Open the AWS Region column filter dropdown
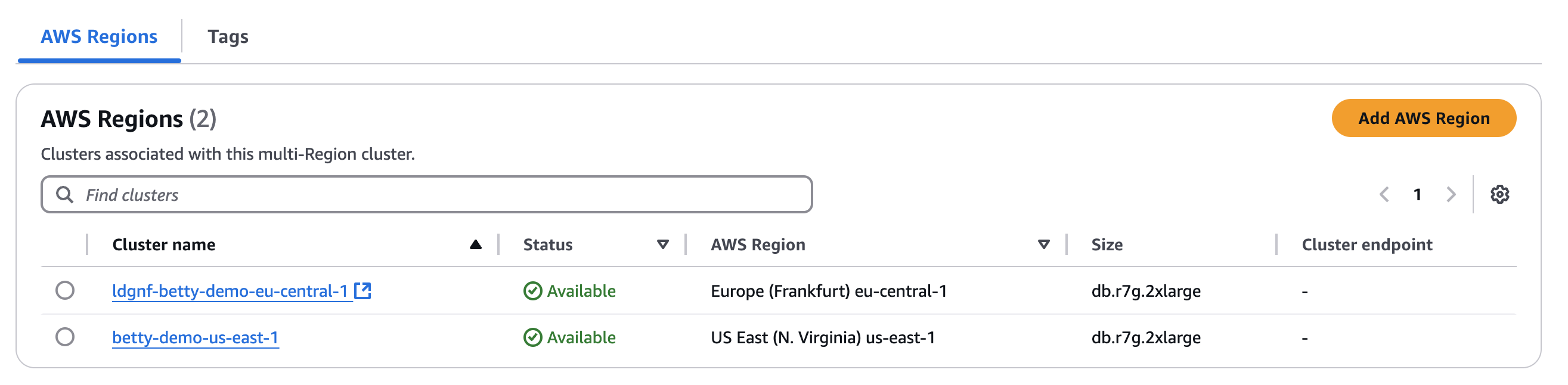 coord(1045,244)
